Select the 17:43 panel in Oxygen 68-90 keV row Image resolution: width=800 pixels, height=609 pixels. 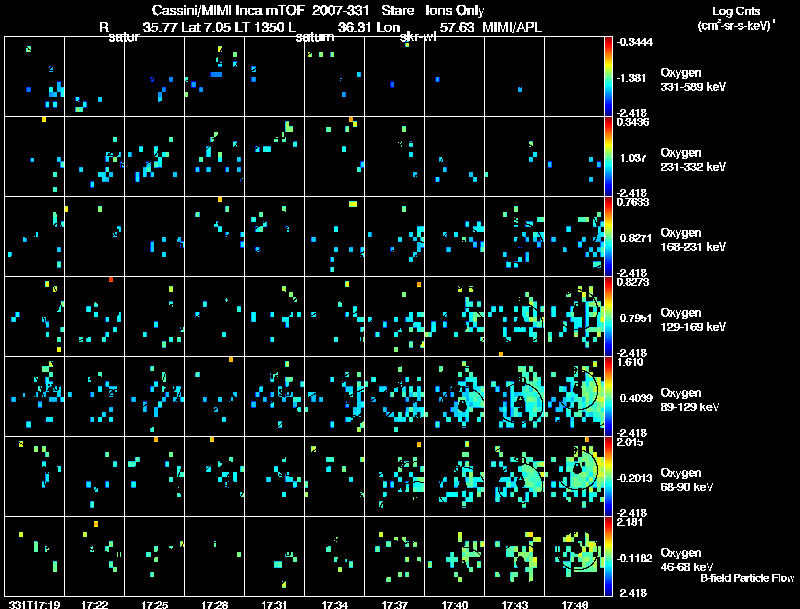point(515,476)
